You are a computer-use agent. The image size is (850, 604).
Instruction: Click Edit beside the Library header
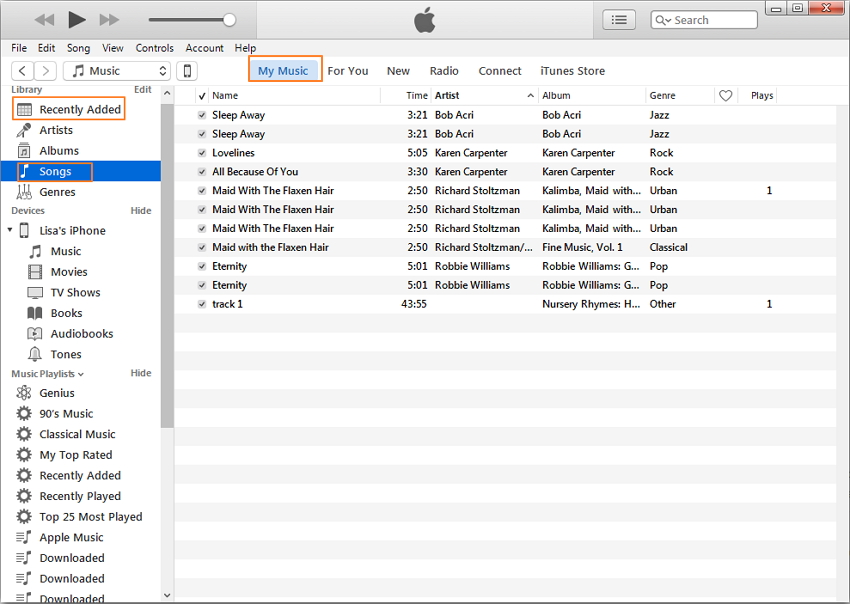pos(143,90)
